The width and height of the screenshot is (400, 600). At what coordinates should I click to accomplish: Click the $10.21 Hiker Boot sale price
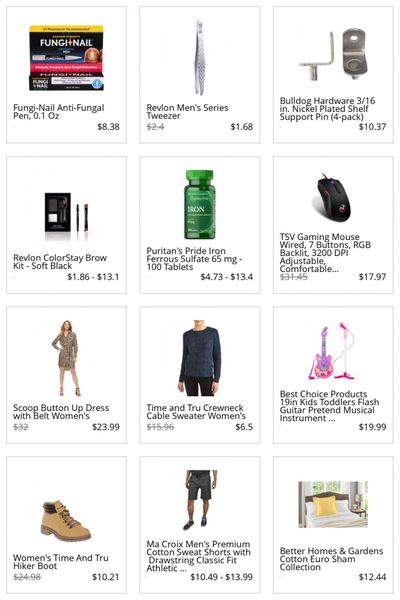pyautogui.click(x=106, y=577)
